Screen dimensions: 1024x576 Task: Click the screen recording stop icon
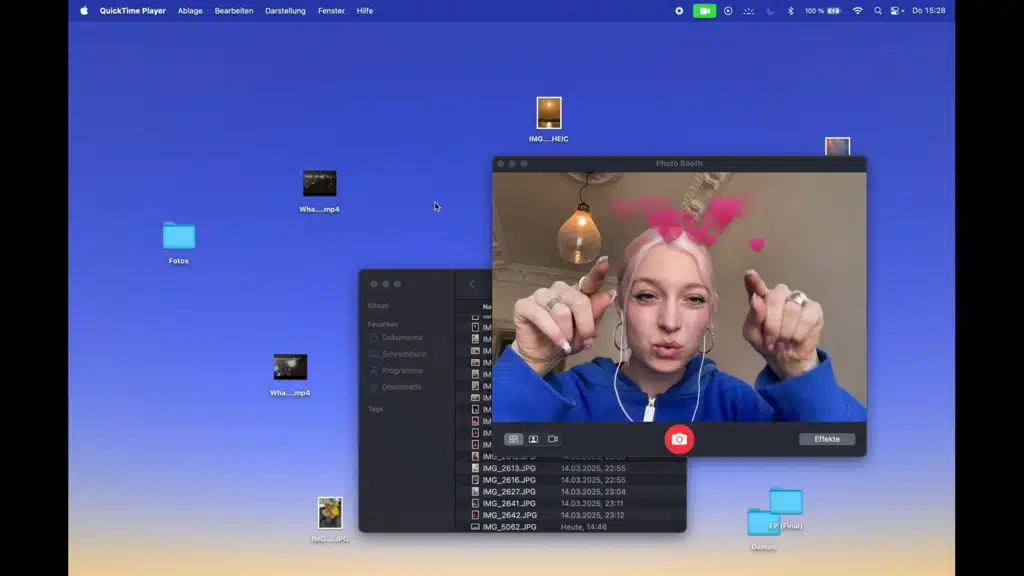[x=679, y=11]
